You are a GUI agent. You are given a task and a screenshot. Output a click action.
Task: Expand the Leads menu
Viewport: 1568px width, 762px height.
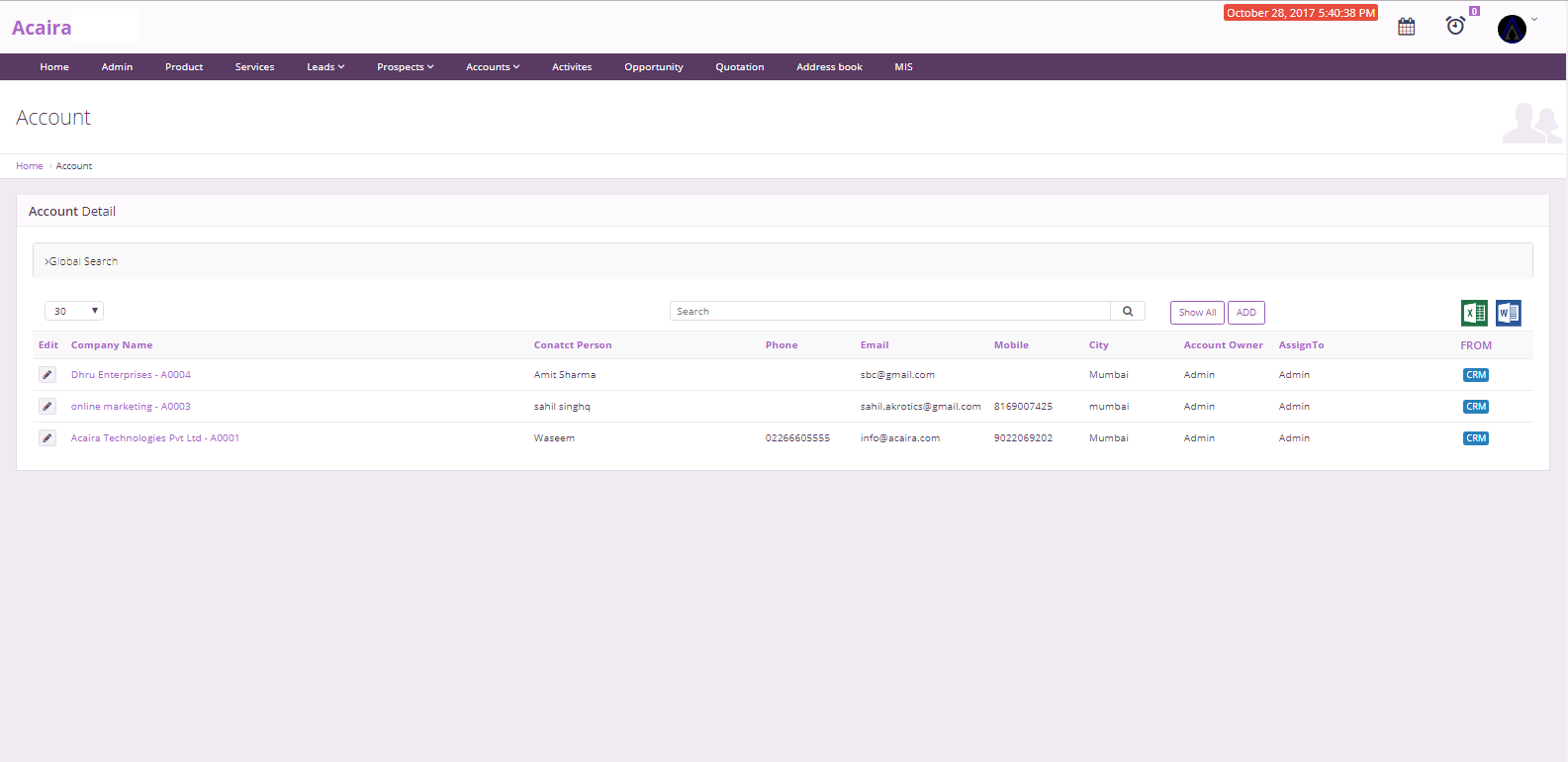pyautogui.click(x=325, y=67)
